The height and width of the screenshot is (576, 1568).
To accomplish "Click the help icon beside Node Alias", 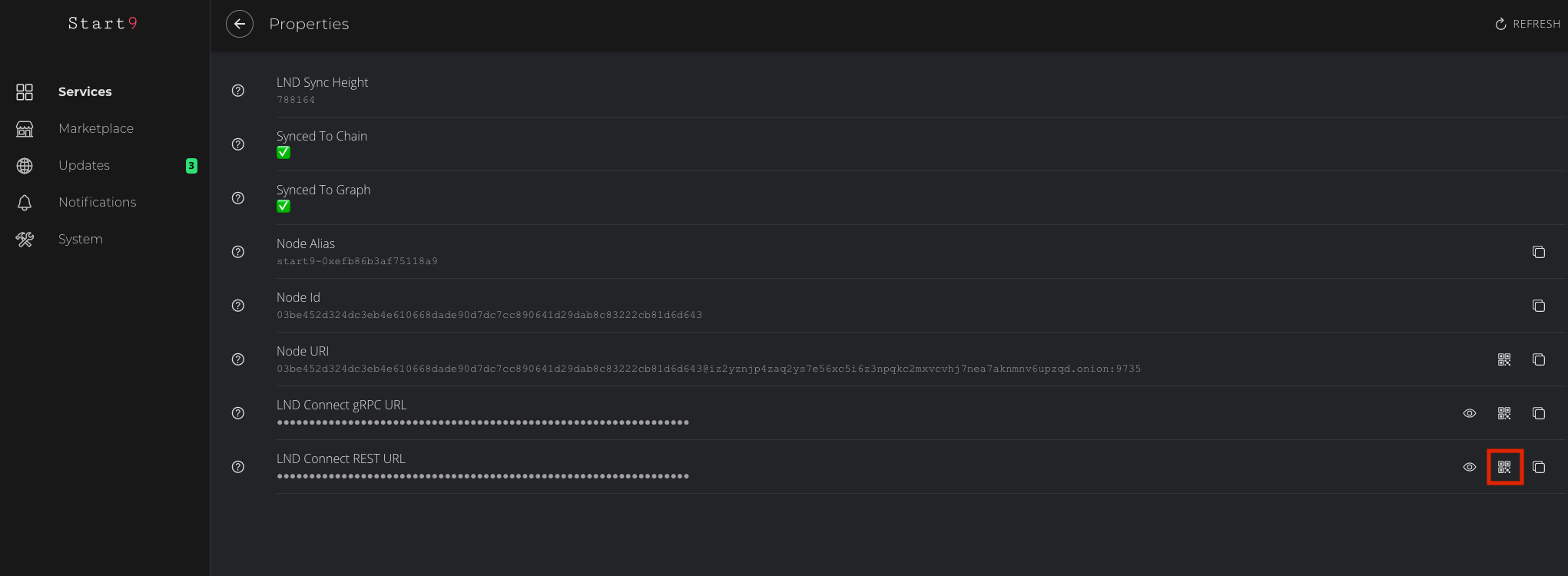I will pyautogui.click(x=238, y=252).
